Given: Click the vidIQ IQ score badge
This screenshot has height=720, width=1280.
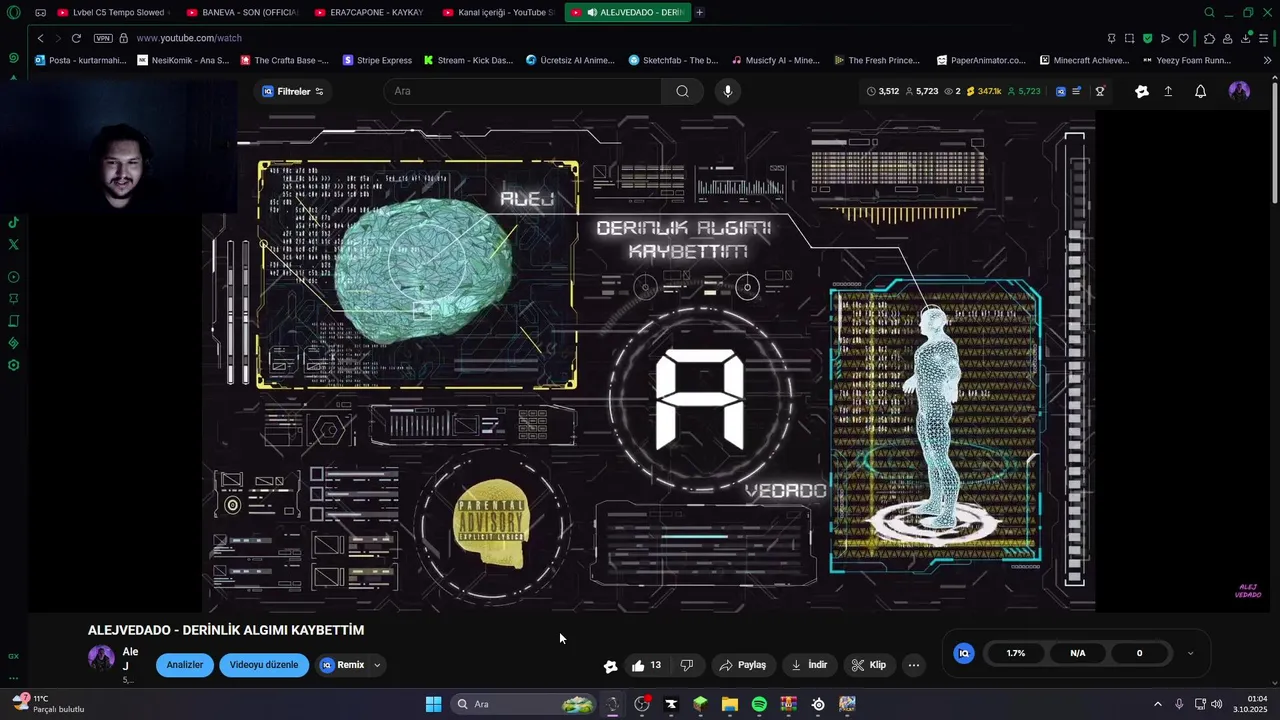Looking at the screenshot, I should click(x=964, y=653).
